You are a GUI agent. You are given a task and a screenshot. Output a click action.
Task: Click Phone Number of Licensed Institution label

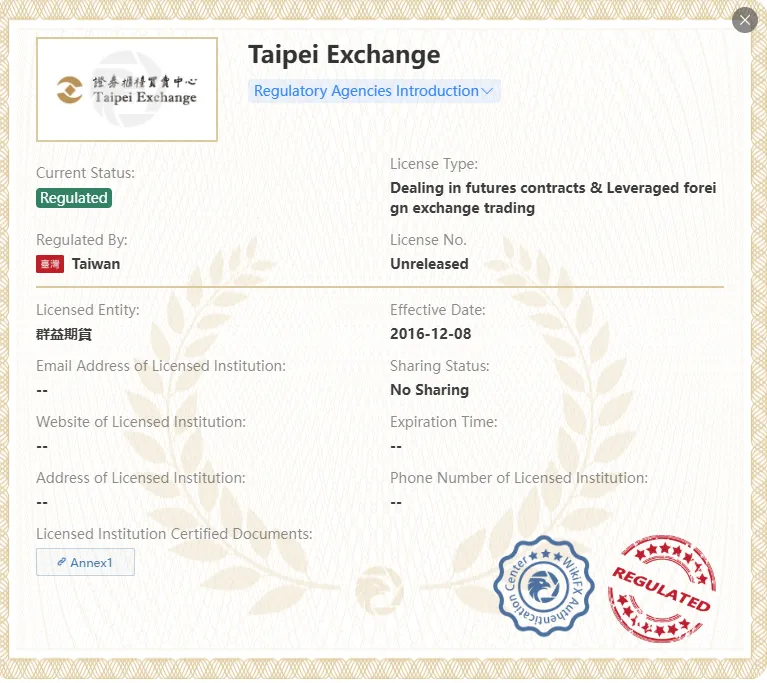point(519,478)
